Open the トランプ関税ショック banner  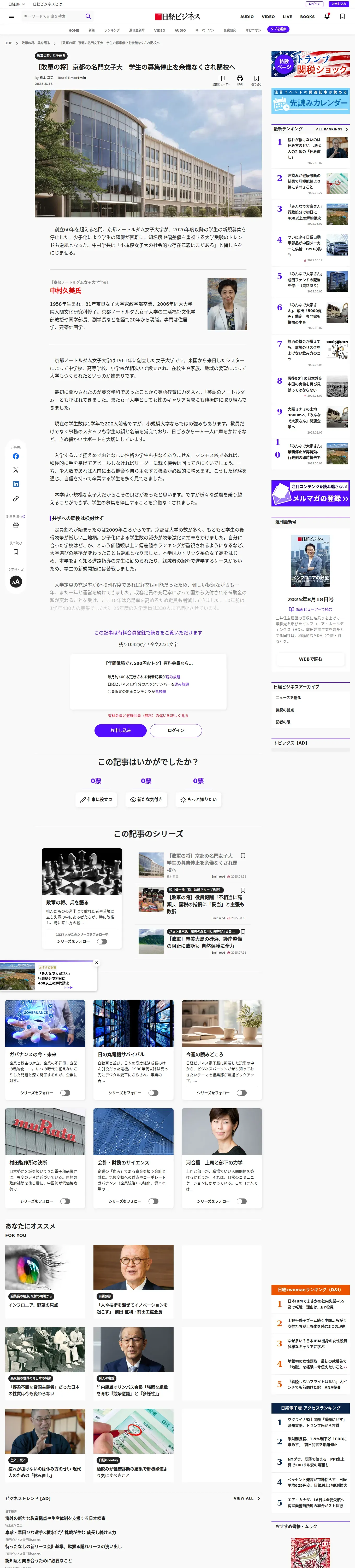pos(310,64)
